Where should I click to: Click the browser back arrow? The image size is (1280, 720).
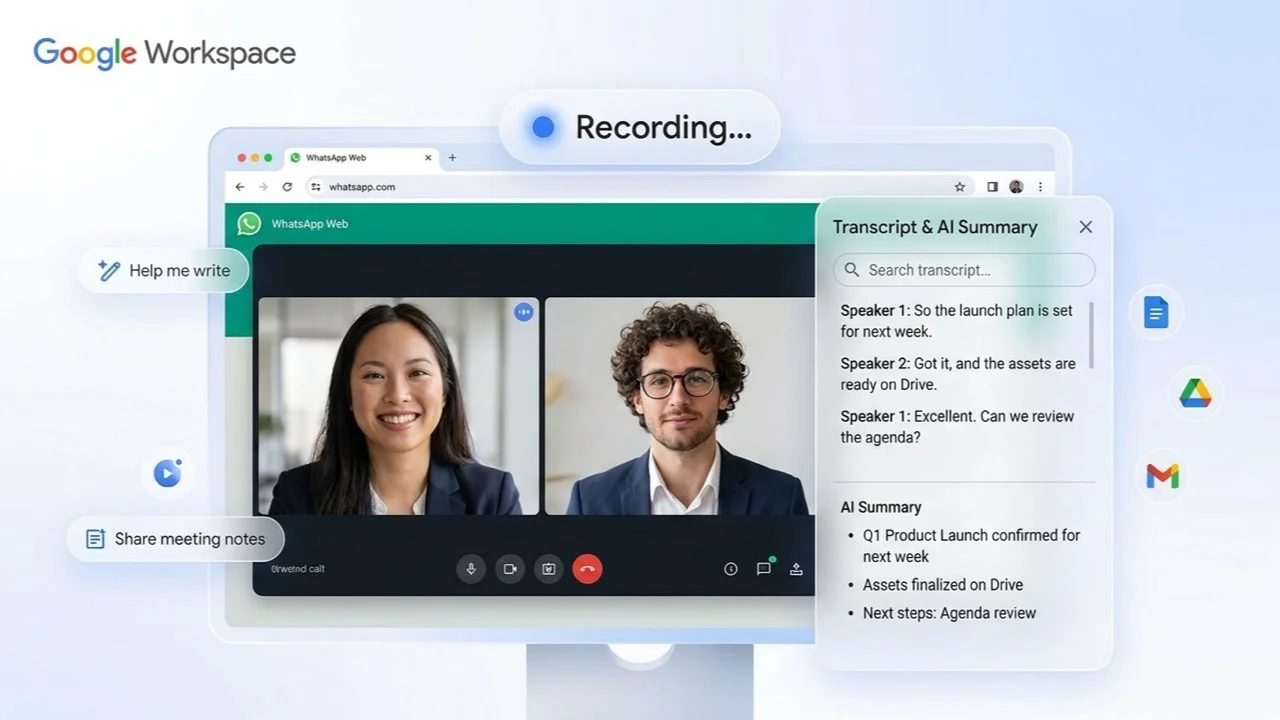[x=240, y=187]
